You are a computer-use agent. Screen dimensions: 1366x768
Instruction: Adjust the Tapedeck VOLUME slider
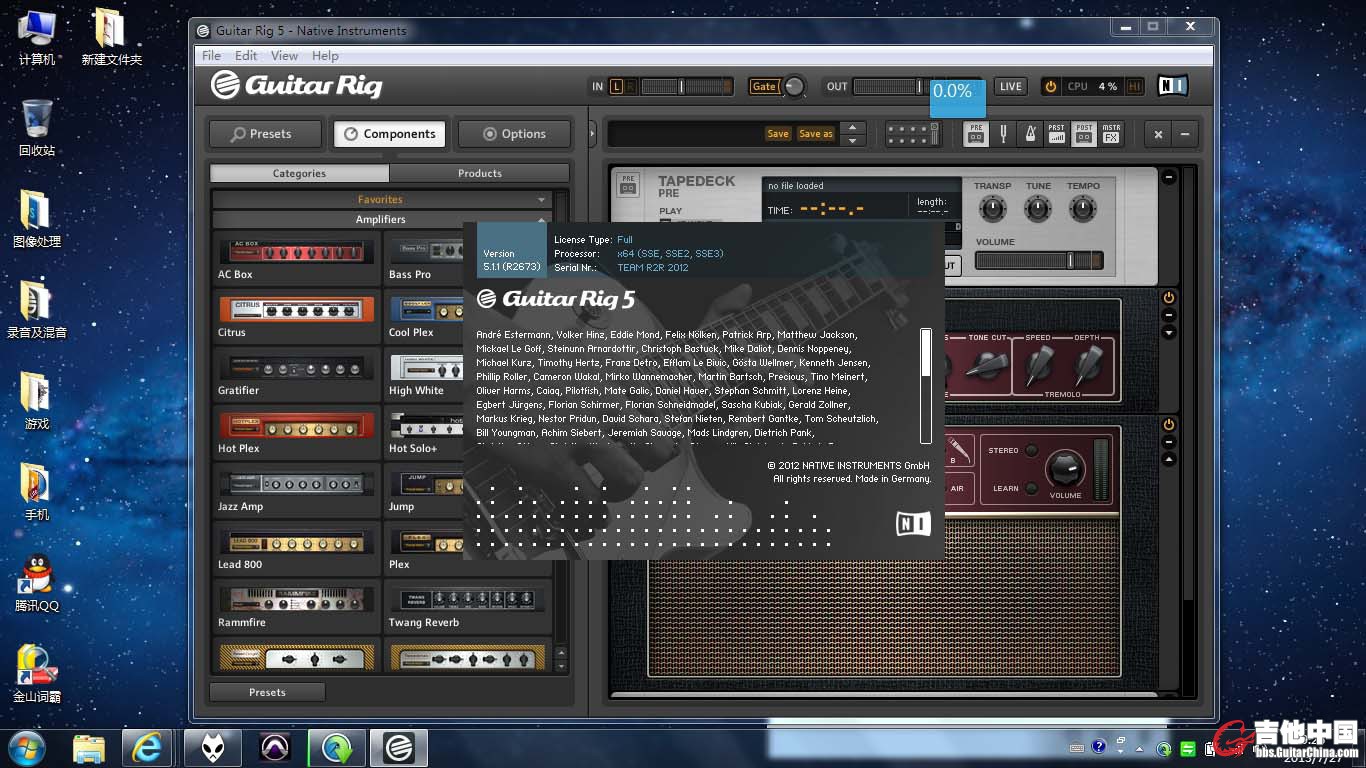[1070, 261]
